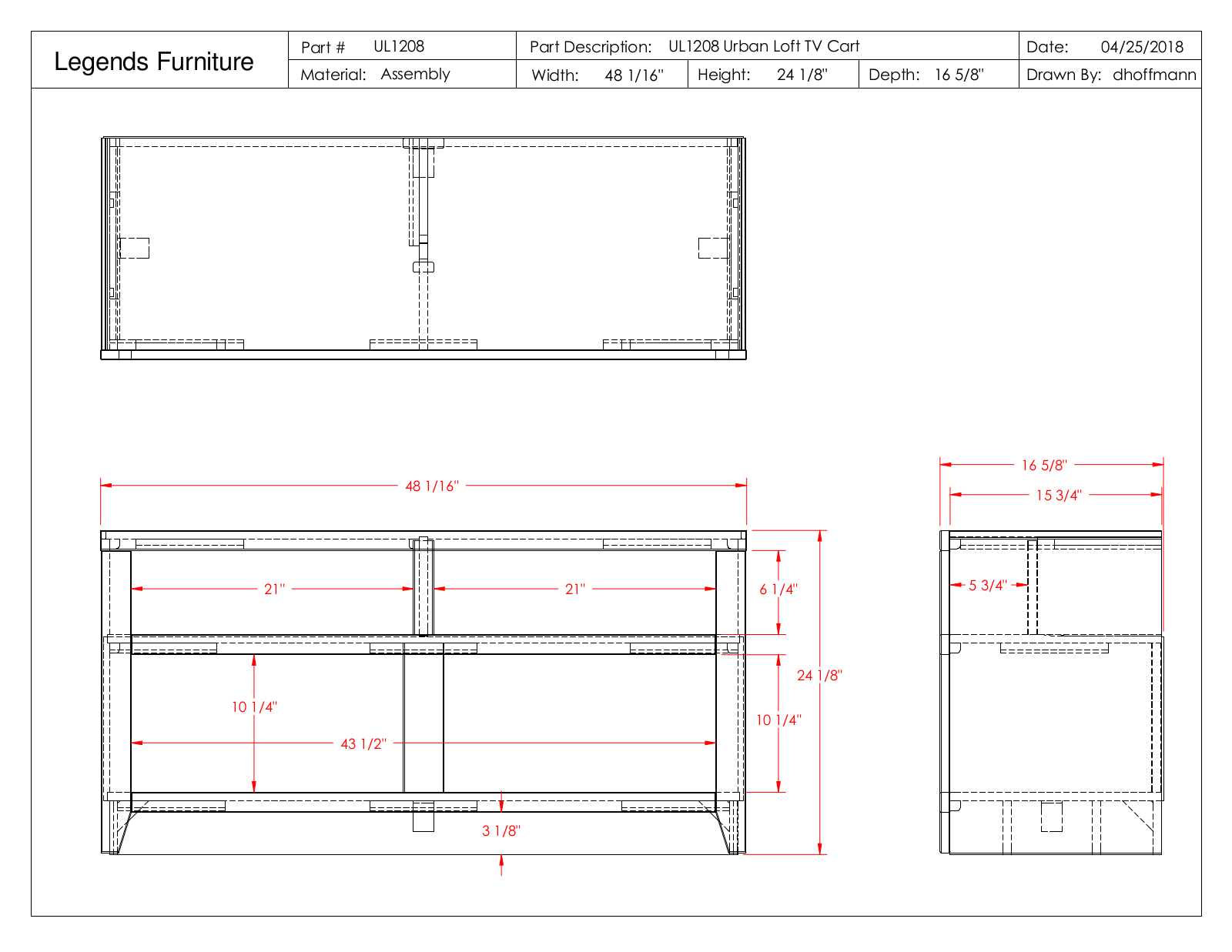Screen dimensions: 1232x952
Task: Select the part description UL1208 Urban Loft TV Cart
Action: click(764, 46)
